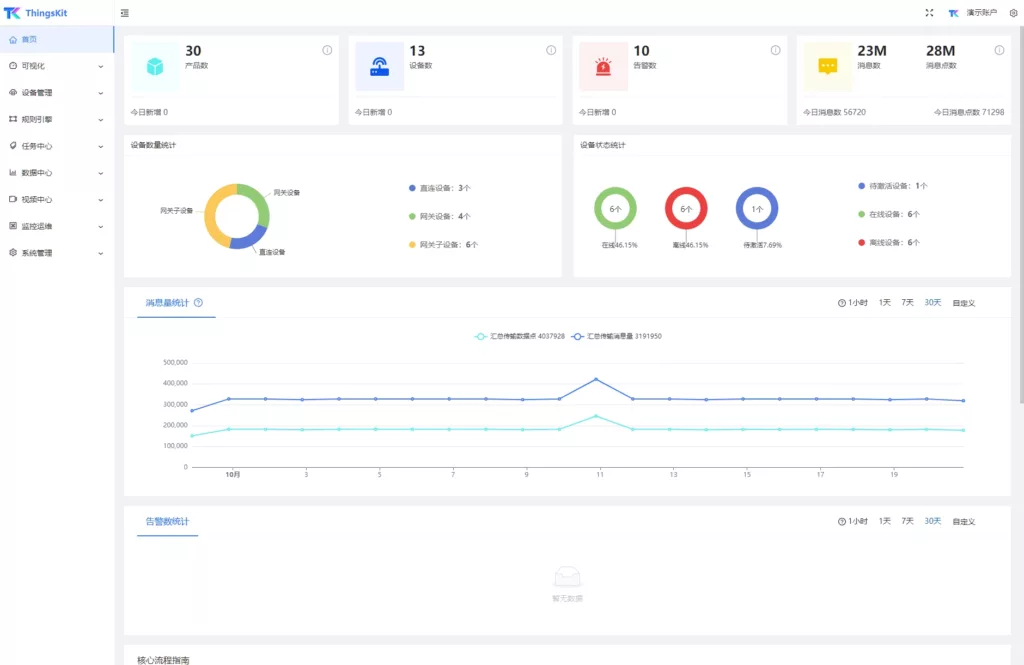Screen dimensions: 1024x665
Task: Click the info icon on 产品数 card
Action: [x=327, y=50]
